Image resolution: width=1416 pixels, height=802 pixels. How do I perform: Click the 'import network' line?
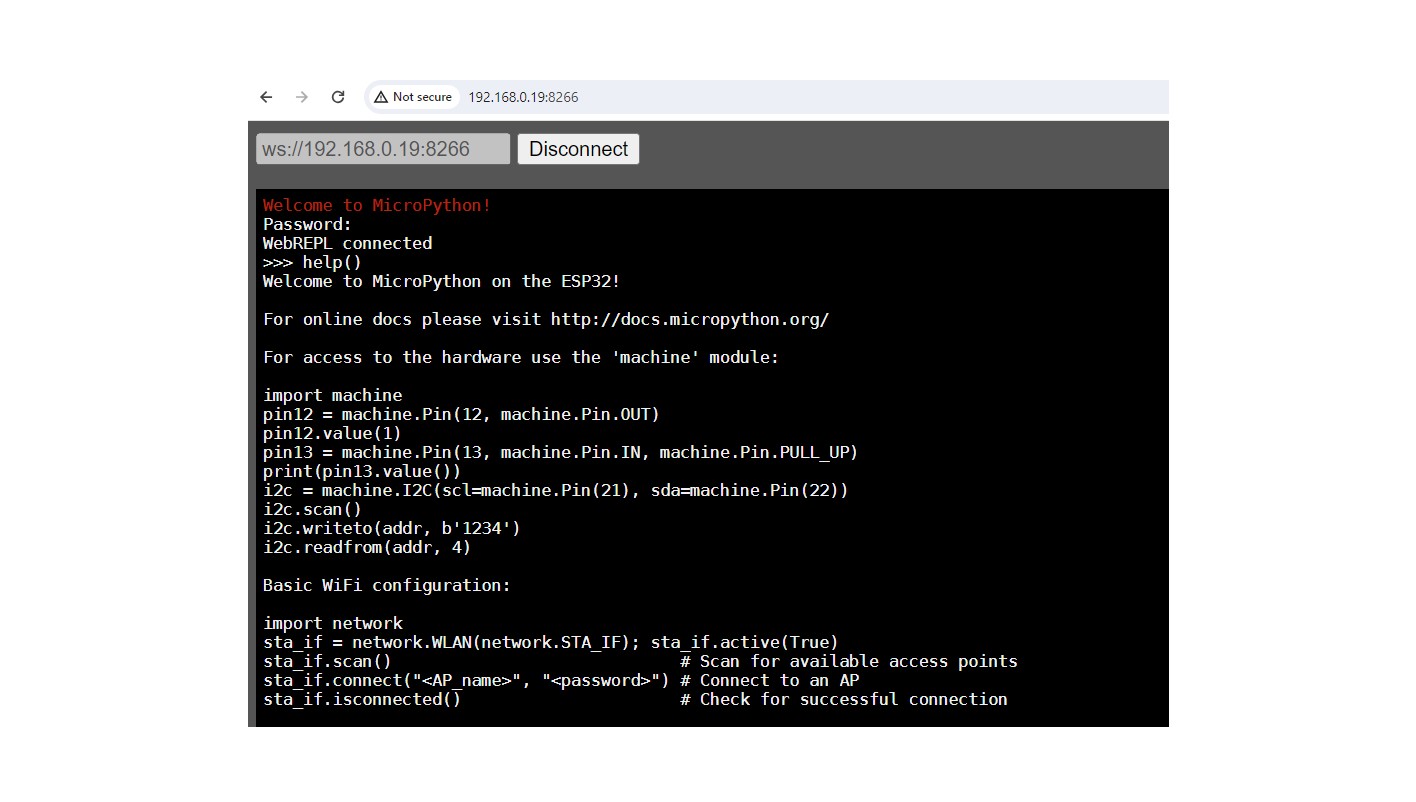332,623
